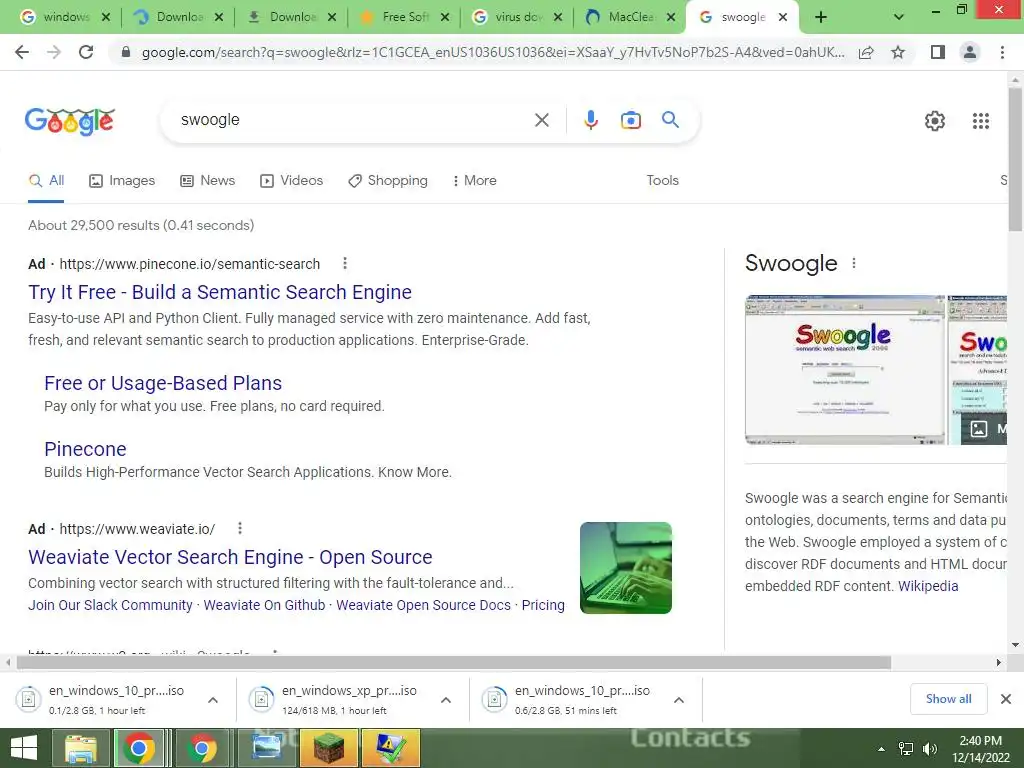Open options for the pinecone.io ad
Screen dimensions: 1024x768
click(x=345, y=264)
